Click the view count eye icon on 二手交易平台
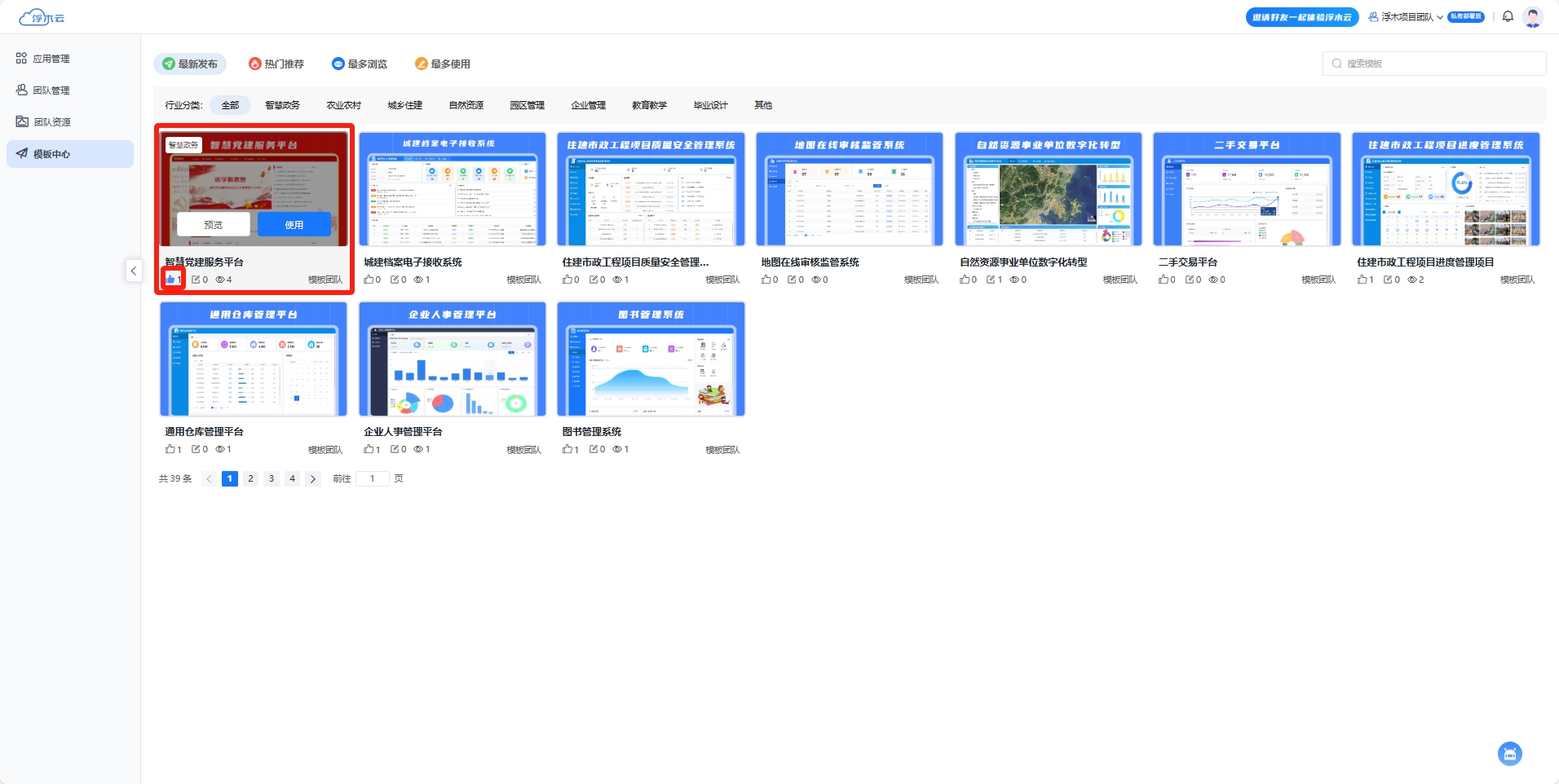Screen dimensions: 1559x784 1212,280
